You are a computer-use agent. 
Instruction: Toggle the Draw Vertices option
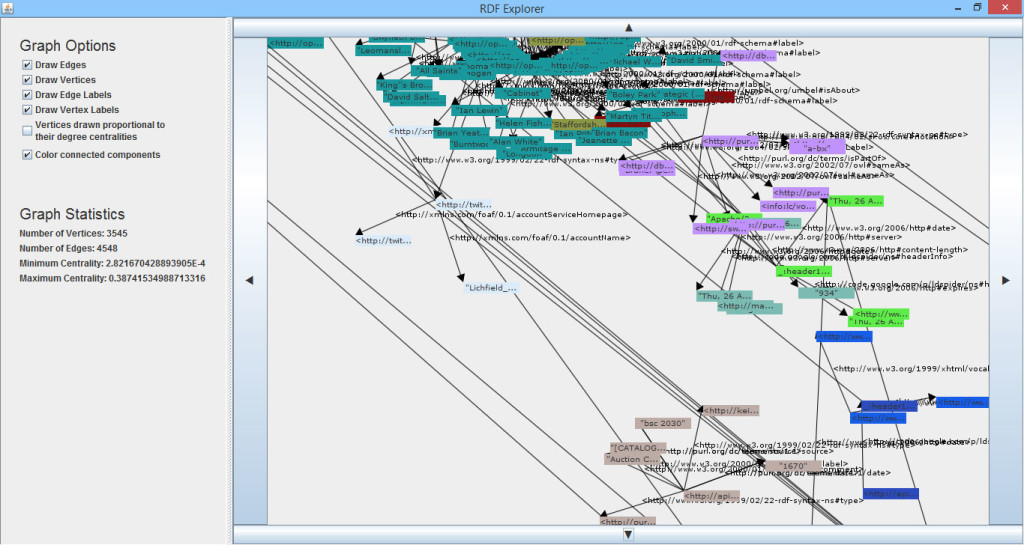(x=28, y=81)
